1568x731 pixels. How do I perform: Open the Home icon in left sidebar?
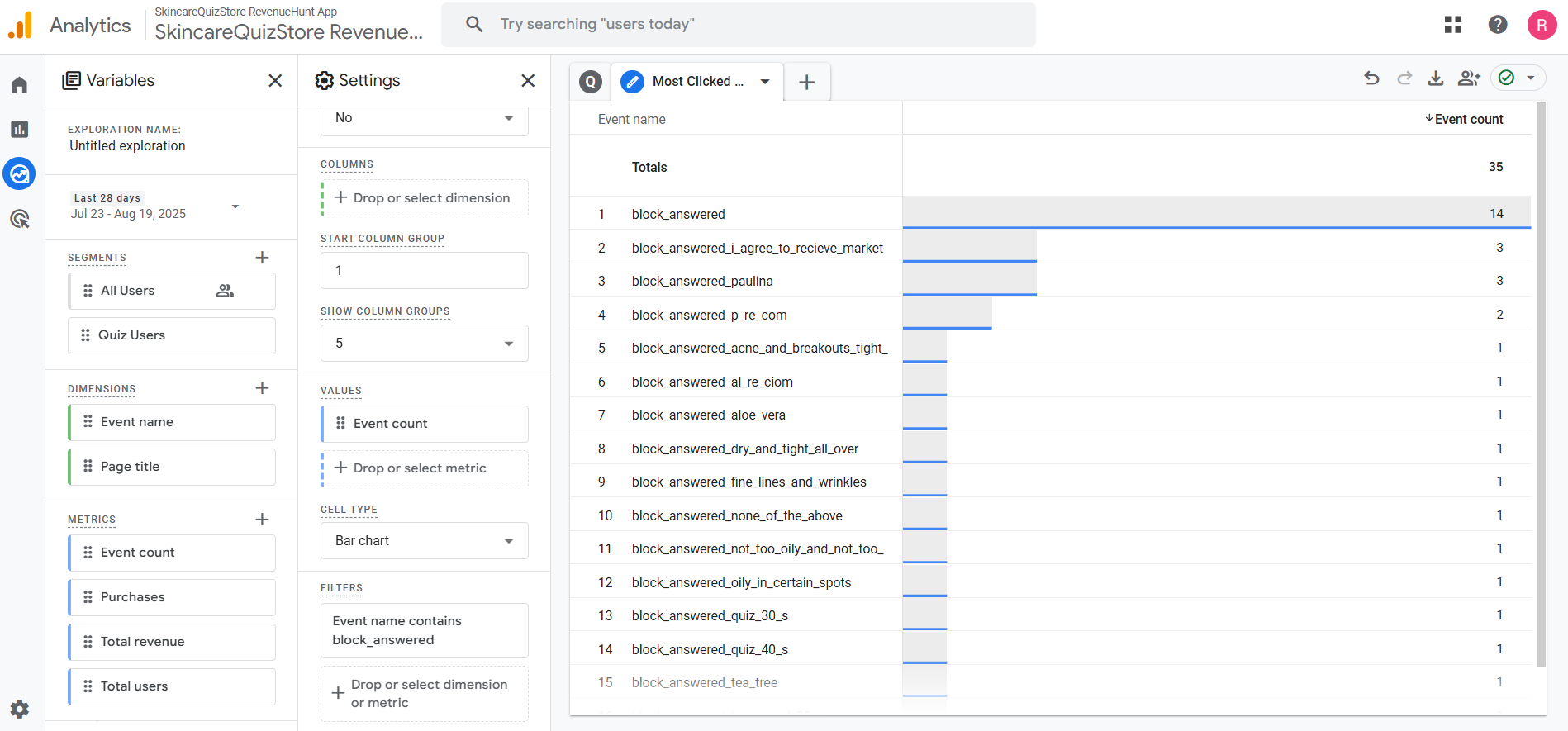point(20,85)
